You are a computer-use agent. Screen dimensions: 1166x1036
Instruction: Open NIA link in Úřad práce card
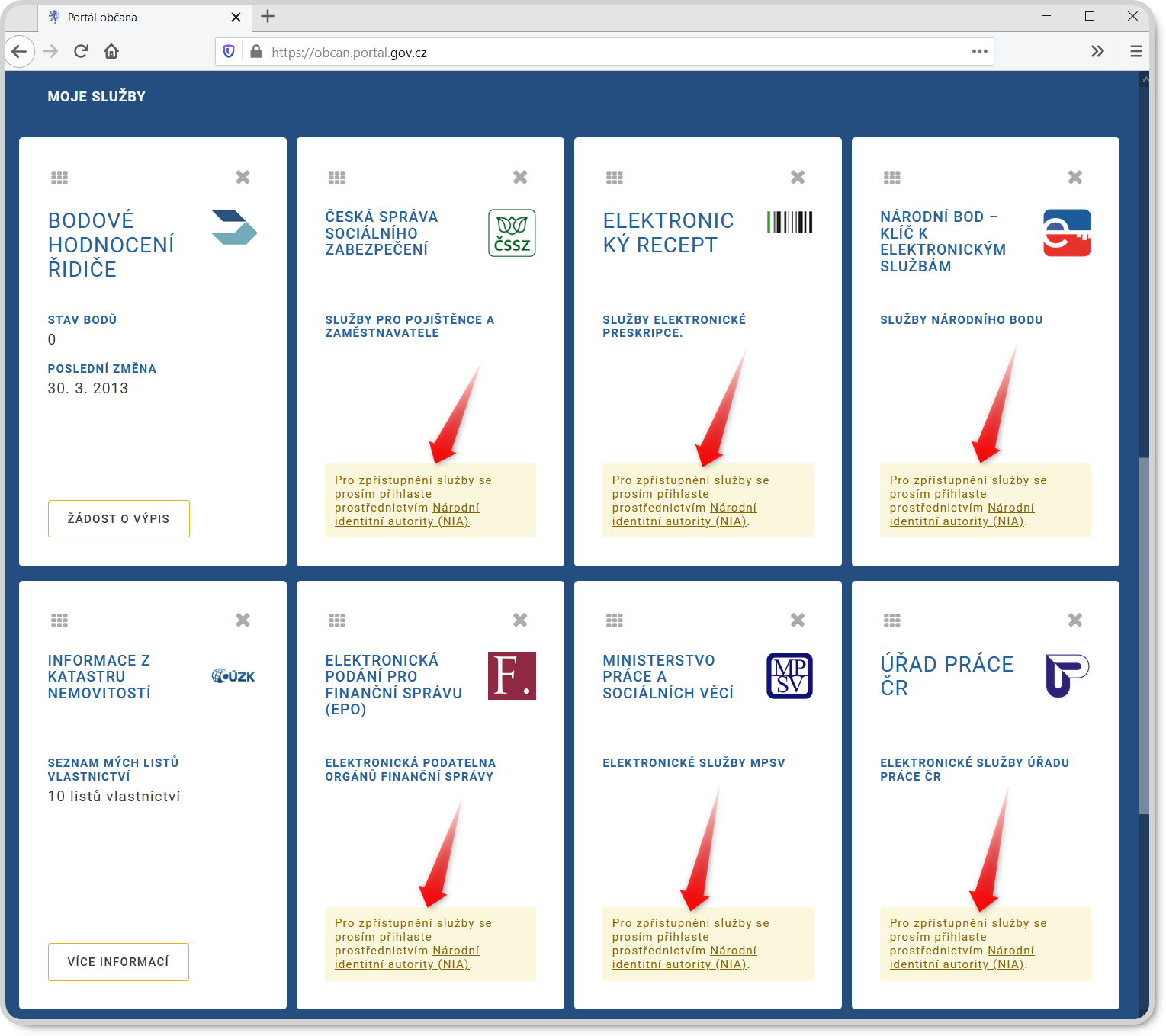tap(962, 957)
